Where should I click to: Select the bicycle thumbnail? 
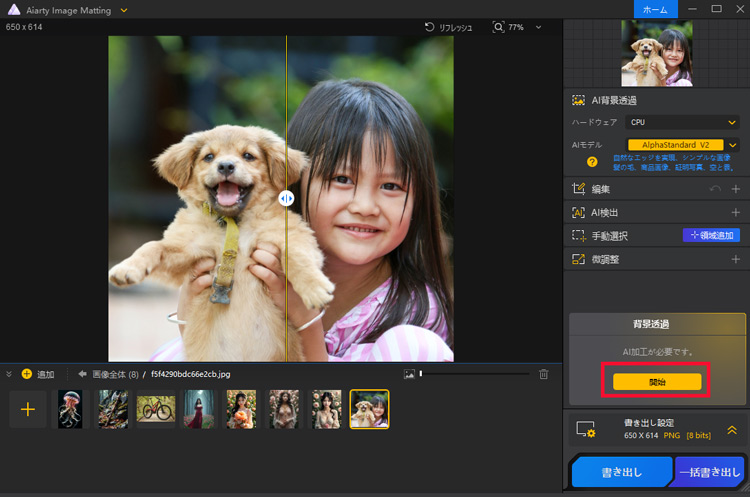(156, 409)
